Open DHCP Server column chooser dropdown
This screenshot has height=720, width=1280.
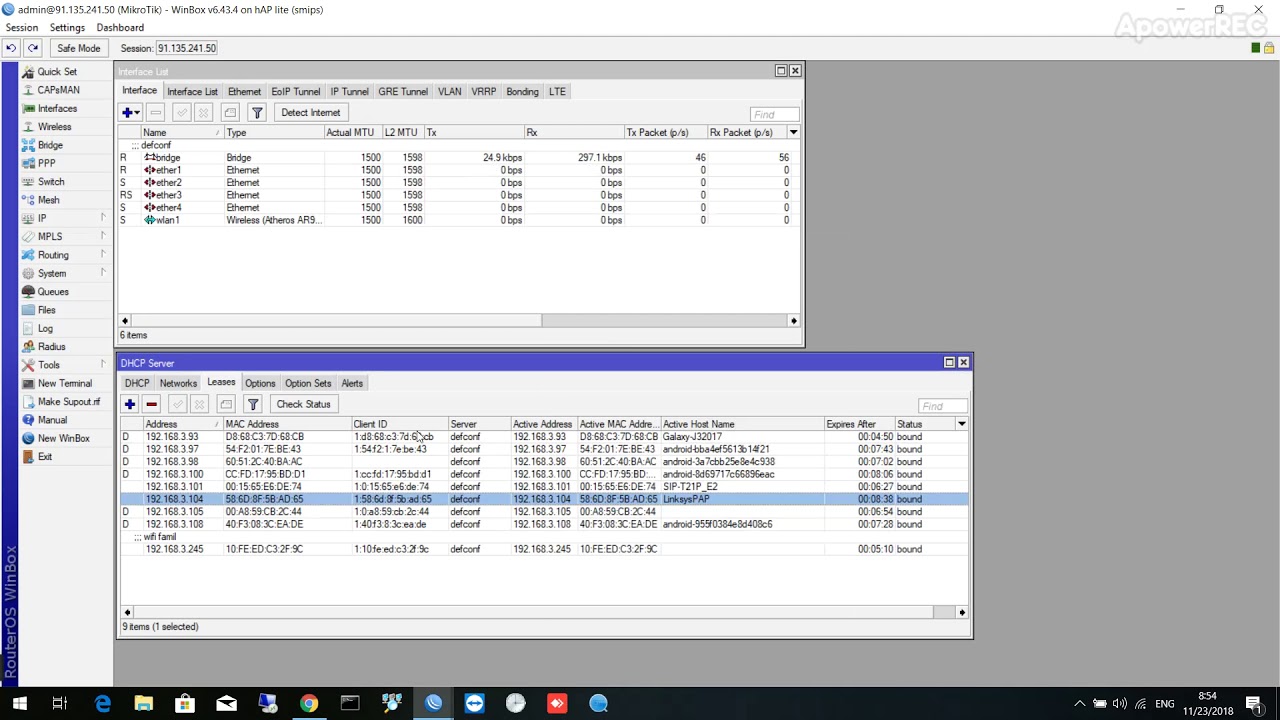[x=961, y=424]
